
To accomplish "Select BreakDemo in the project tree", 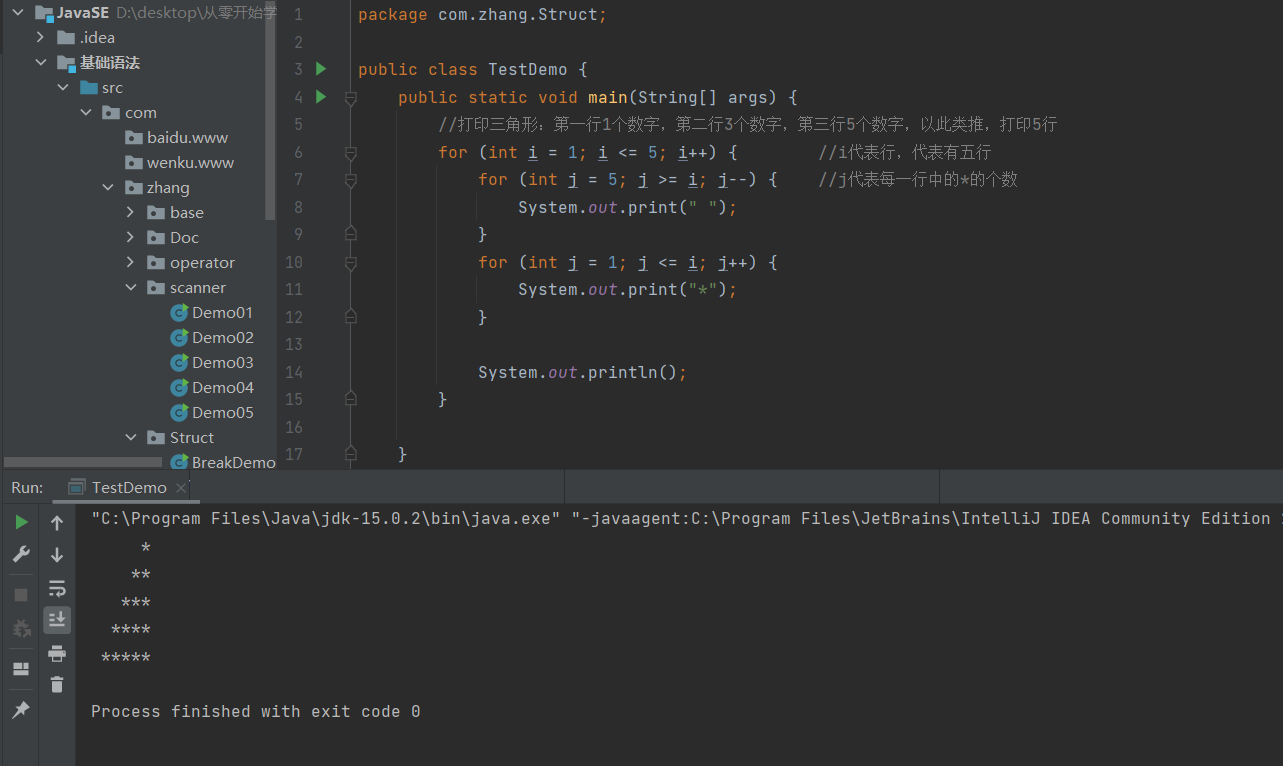I will (233, 462).
